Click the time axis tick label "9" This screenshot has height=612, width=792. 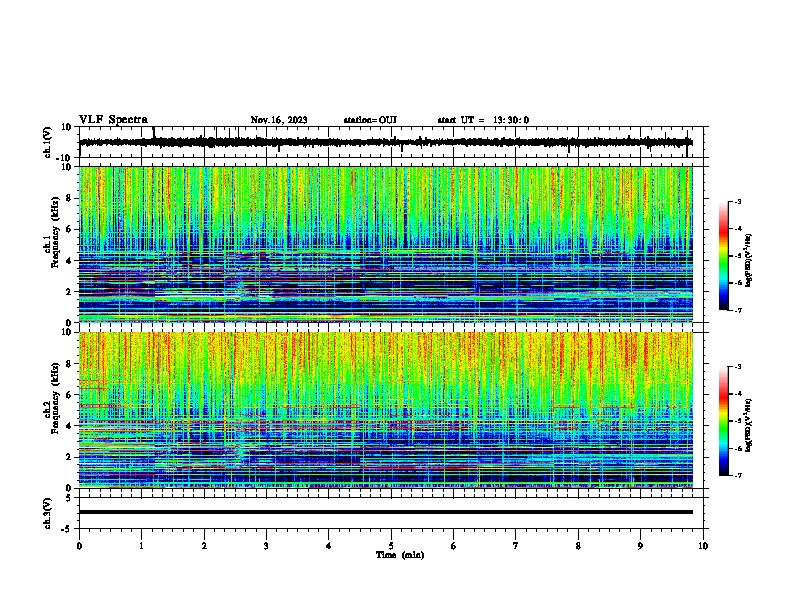coord(640,546)
